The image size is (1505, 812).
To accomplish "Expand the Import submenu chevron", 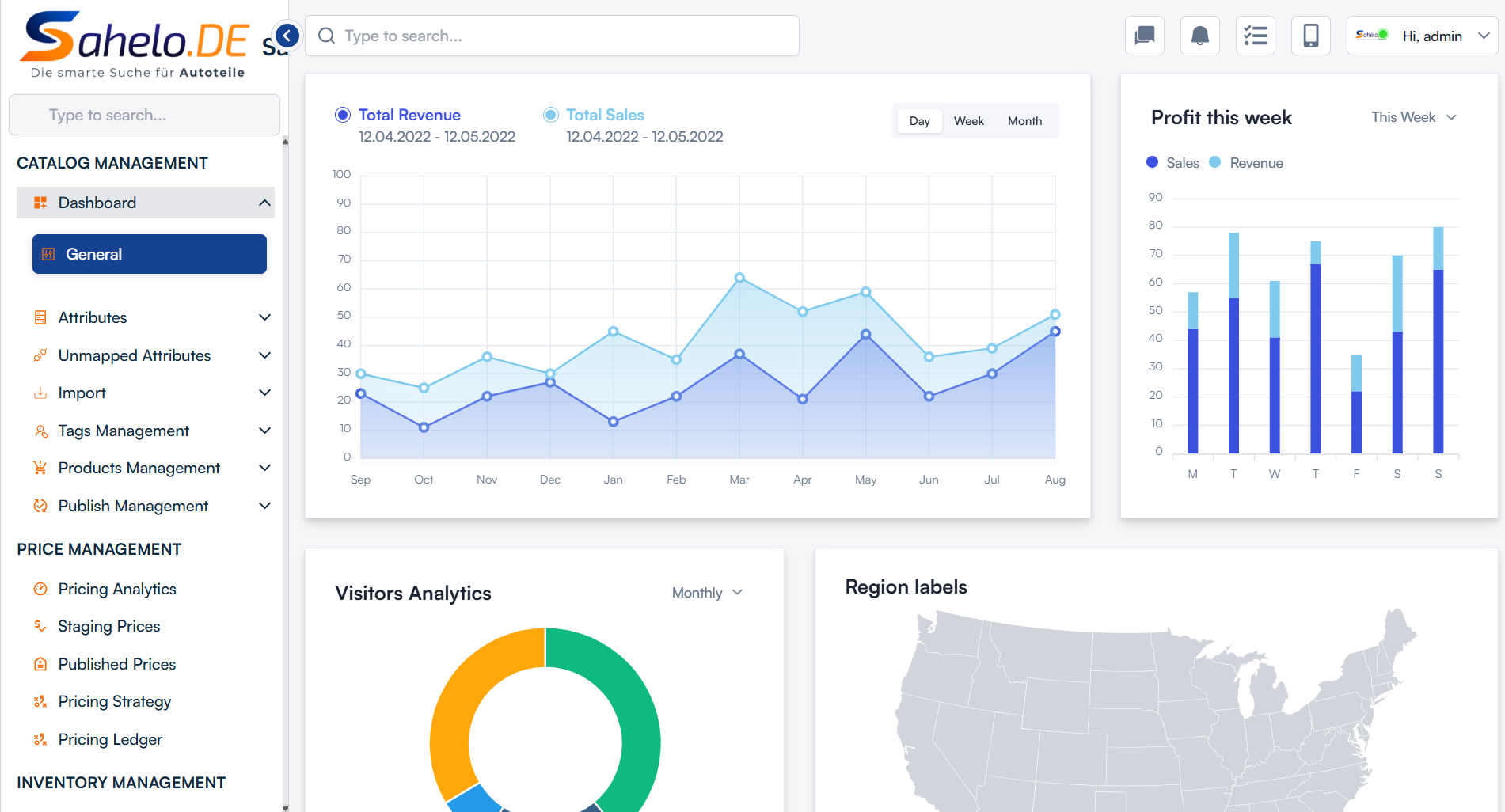I will (x=264, y=393).
